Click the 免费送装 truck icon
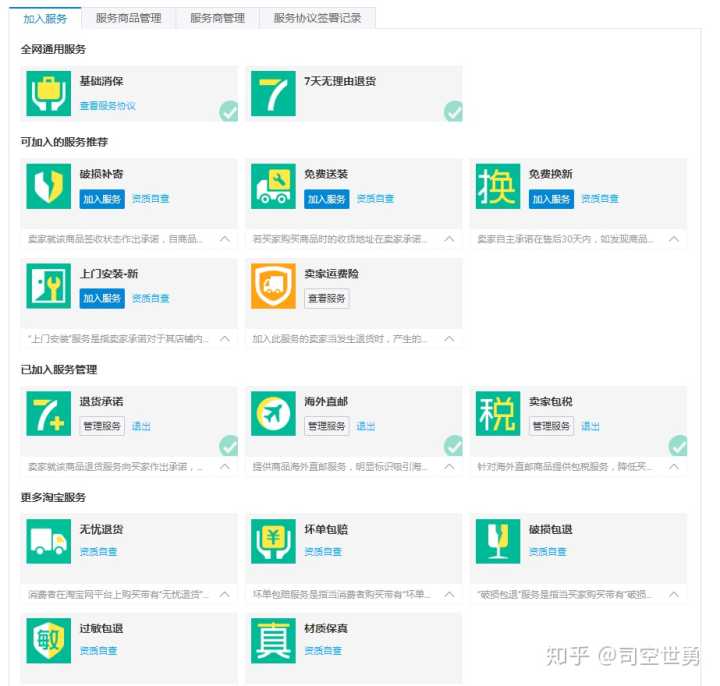Viewport: 720px width, 686px height. [273, 186]
